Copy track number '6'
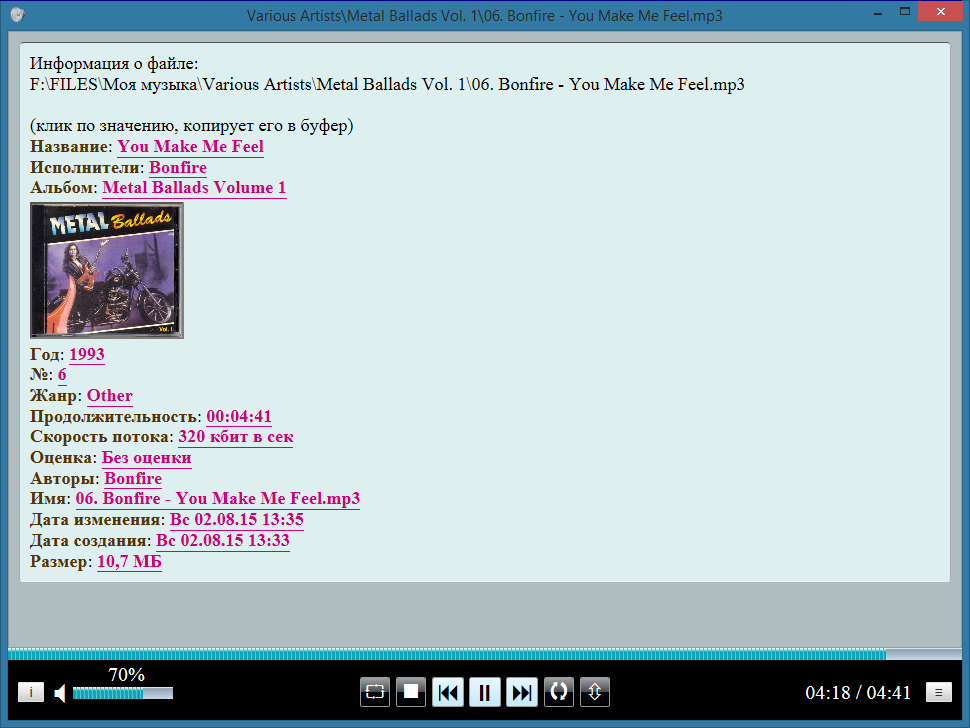 [x=62, y=375]
